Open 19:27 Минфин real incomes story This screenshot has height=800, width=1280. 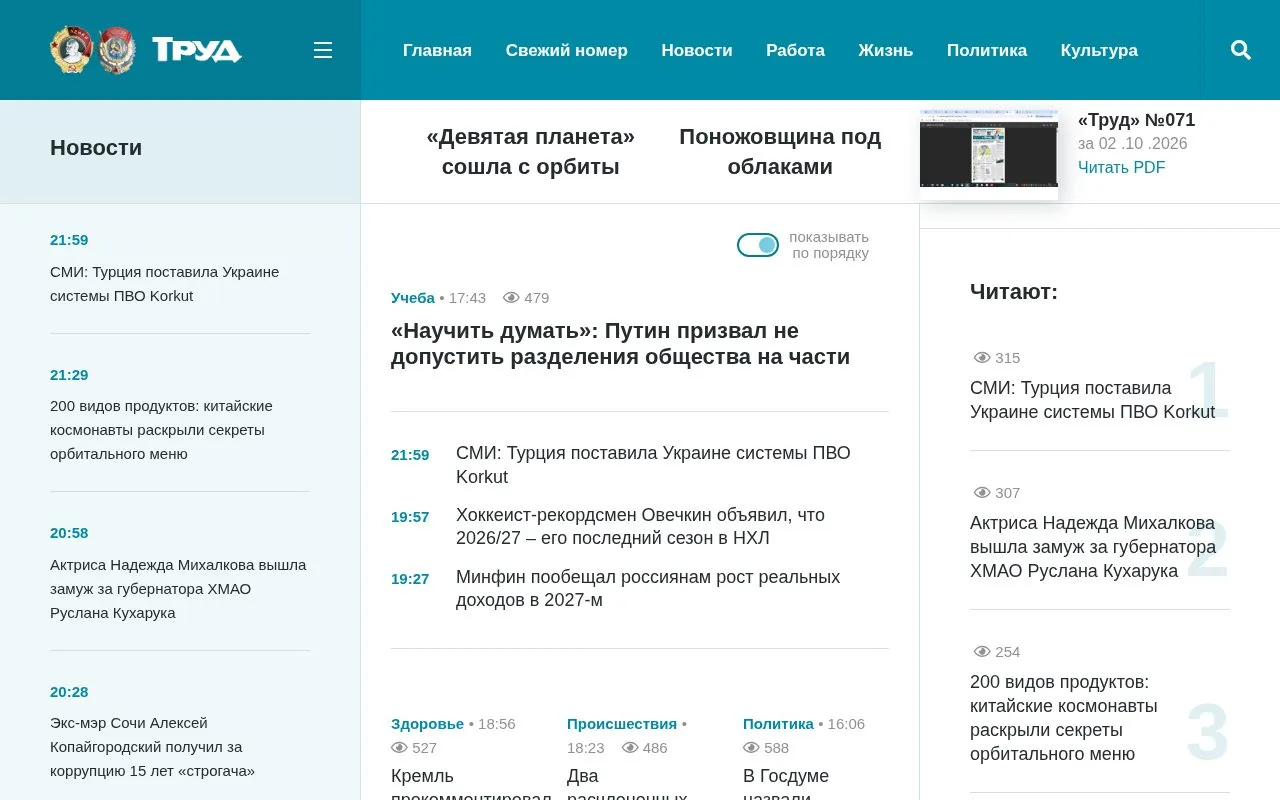[648, 589]
